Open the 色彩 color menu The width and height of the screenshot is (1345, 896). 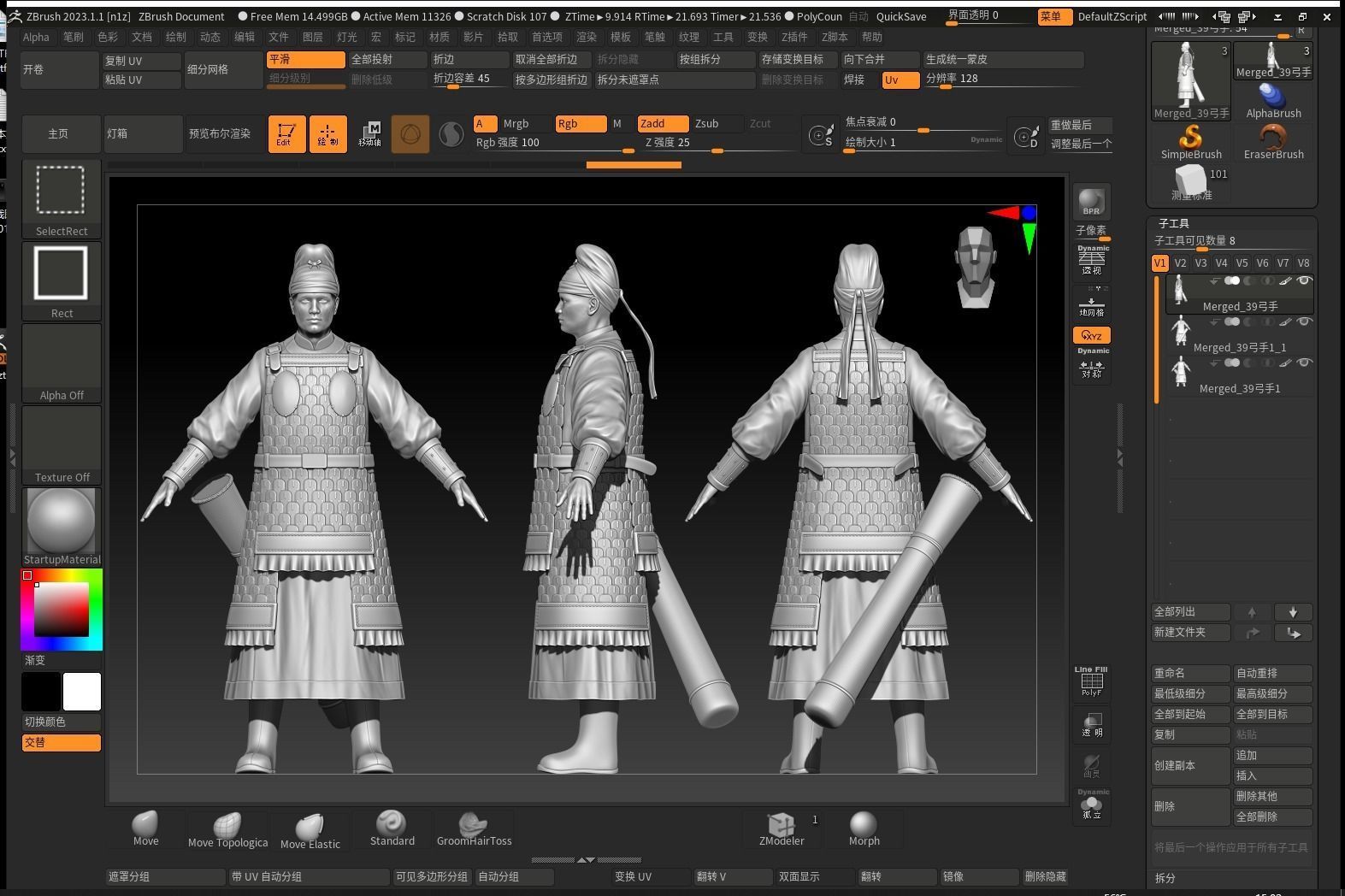point(108,38)
